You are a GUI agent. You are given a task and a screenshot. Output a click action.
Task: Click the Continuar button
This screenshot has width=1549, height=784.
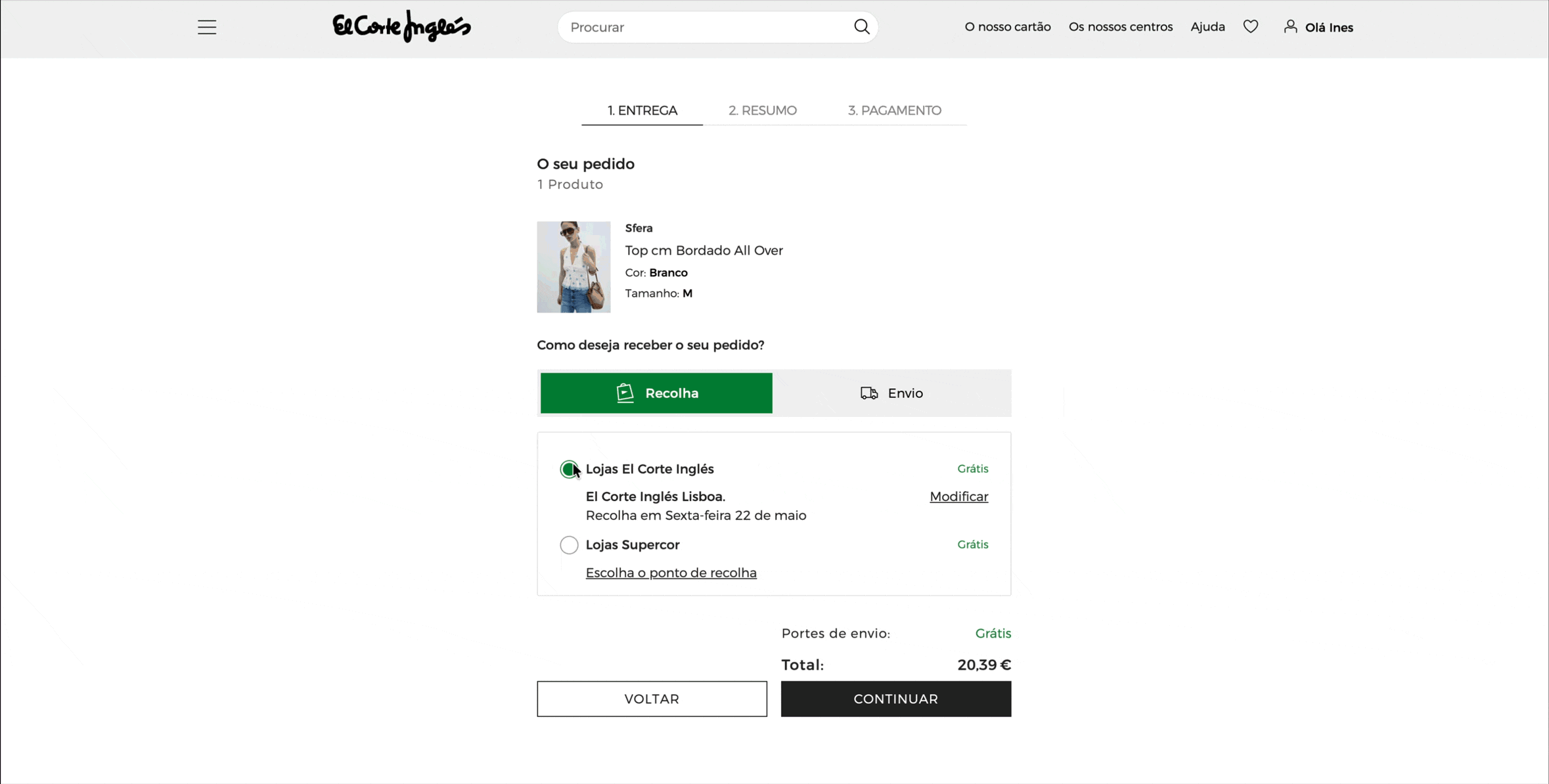895,699
